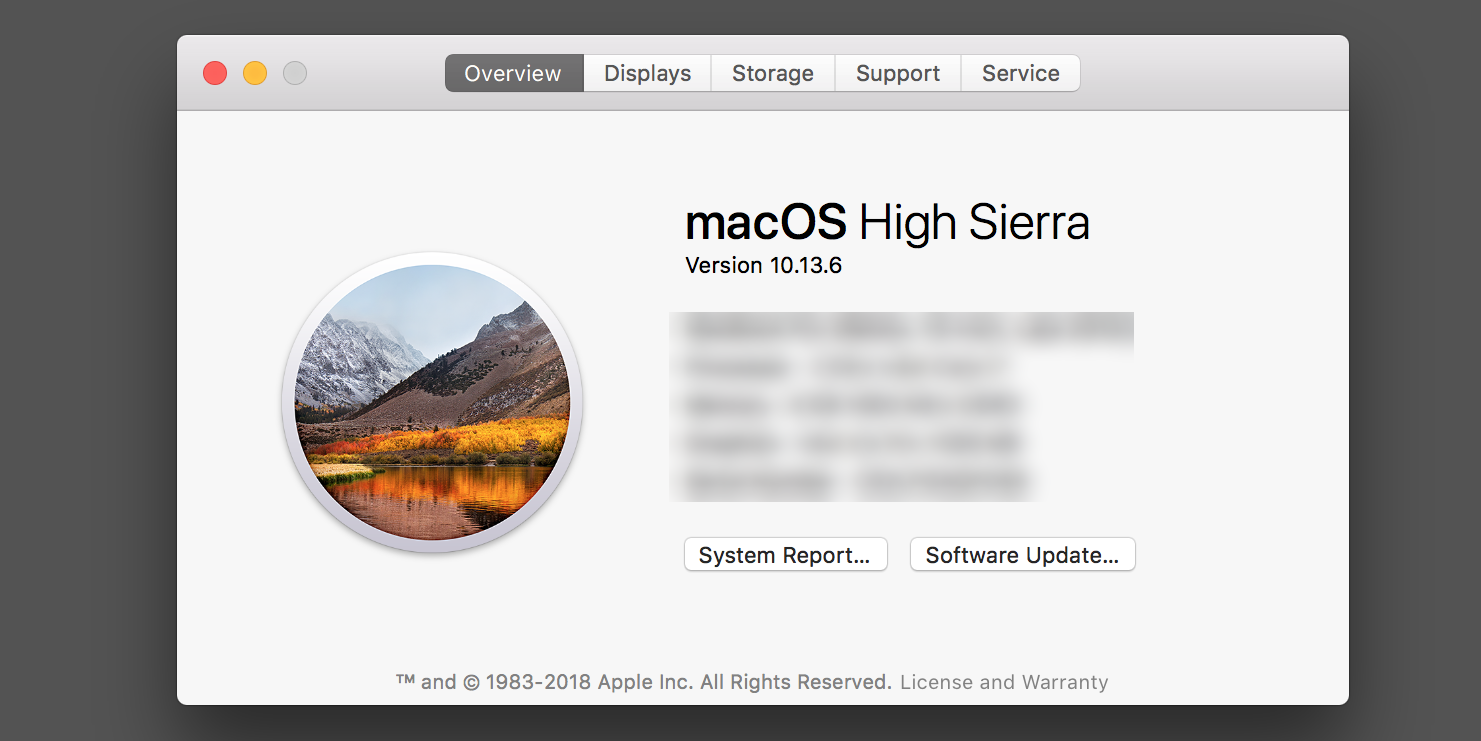
Task: Click the macOS High Sierra logo image
Action: pyautogui.click(x=433, y=402)
